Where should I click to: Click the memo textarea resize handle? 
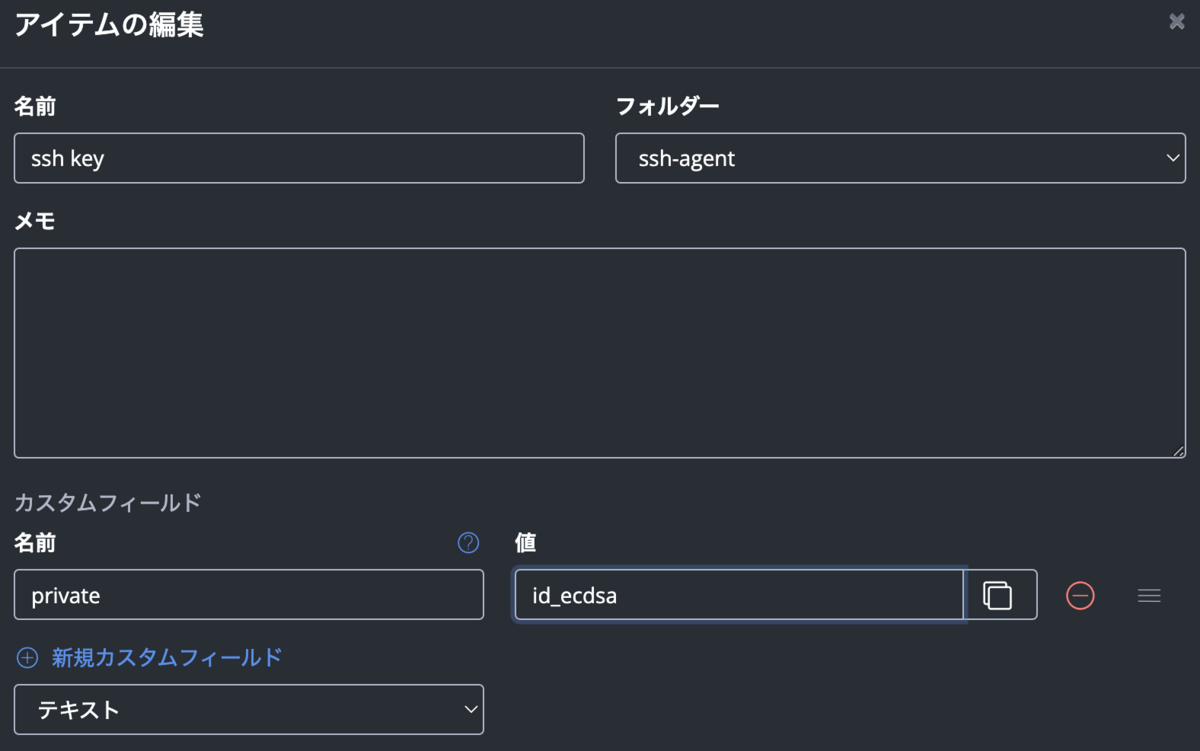click(1178, 451)
